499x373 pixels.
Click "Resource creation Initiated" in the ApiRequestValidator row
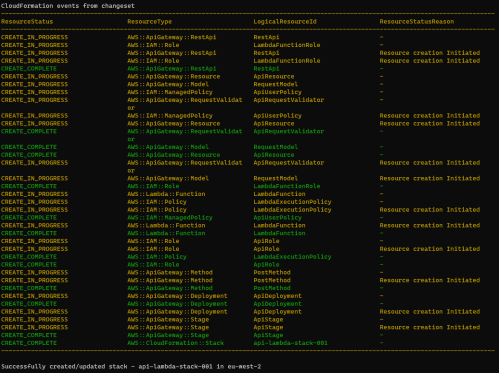(x=430, y=163)
